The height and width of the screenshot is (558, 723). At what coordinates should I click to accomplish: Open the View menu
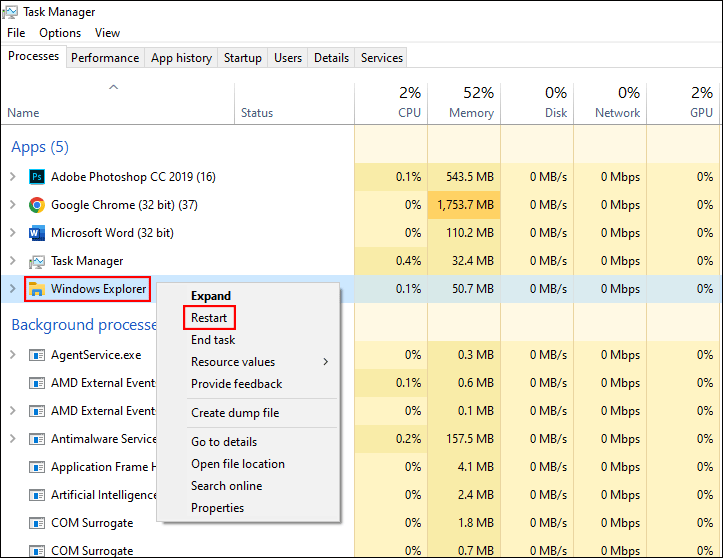click(x=107, y=33)
